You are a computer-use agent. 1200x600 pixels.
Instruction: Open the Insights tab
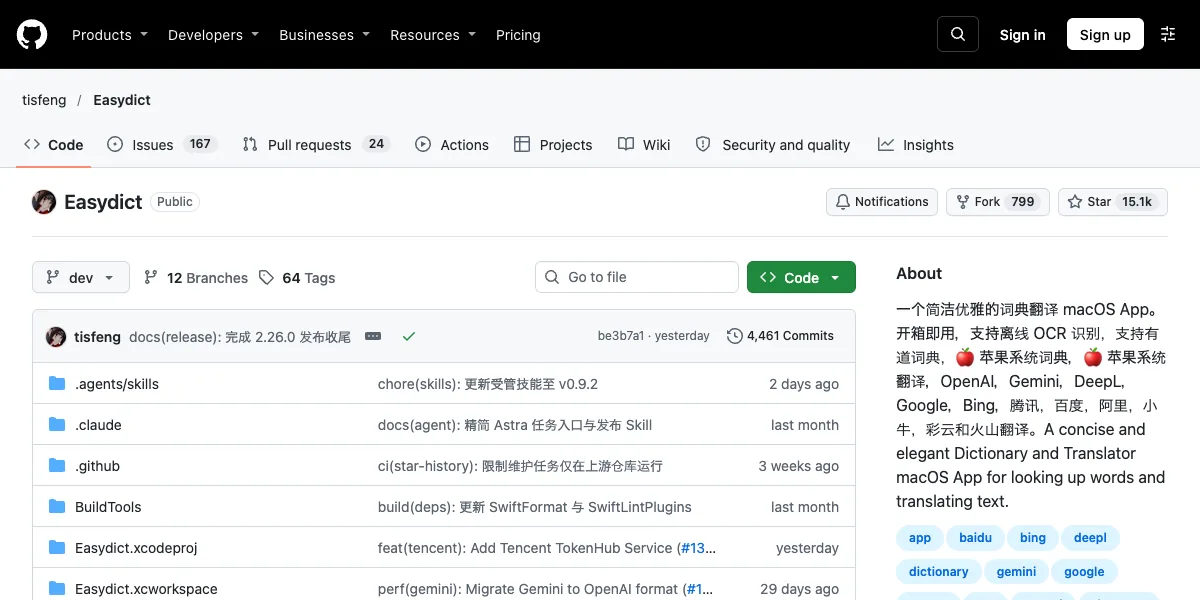916,145
